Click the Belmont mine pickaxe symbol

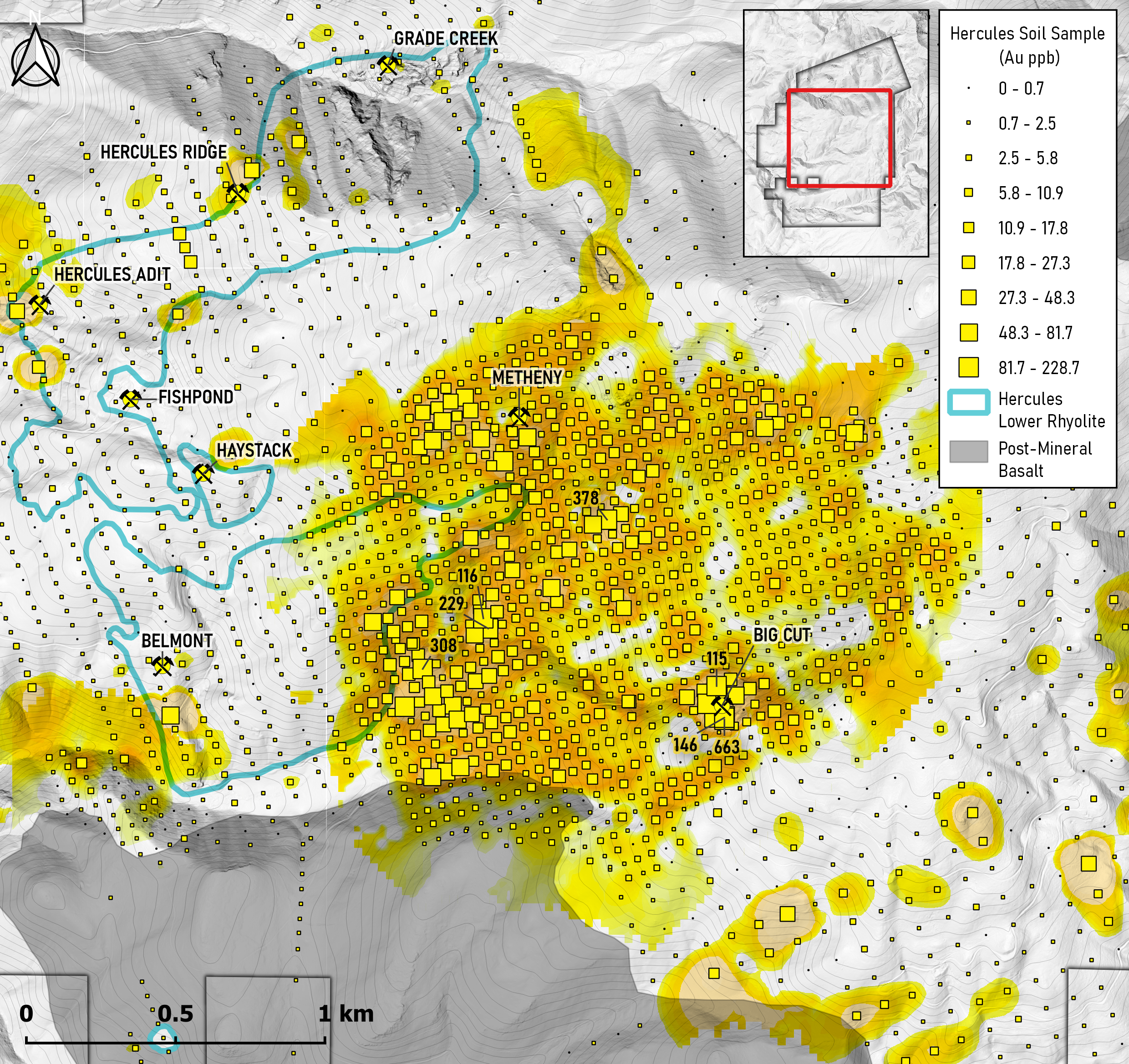click(163, 665)
